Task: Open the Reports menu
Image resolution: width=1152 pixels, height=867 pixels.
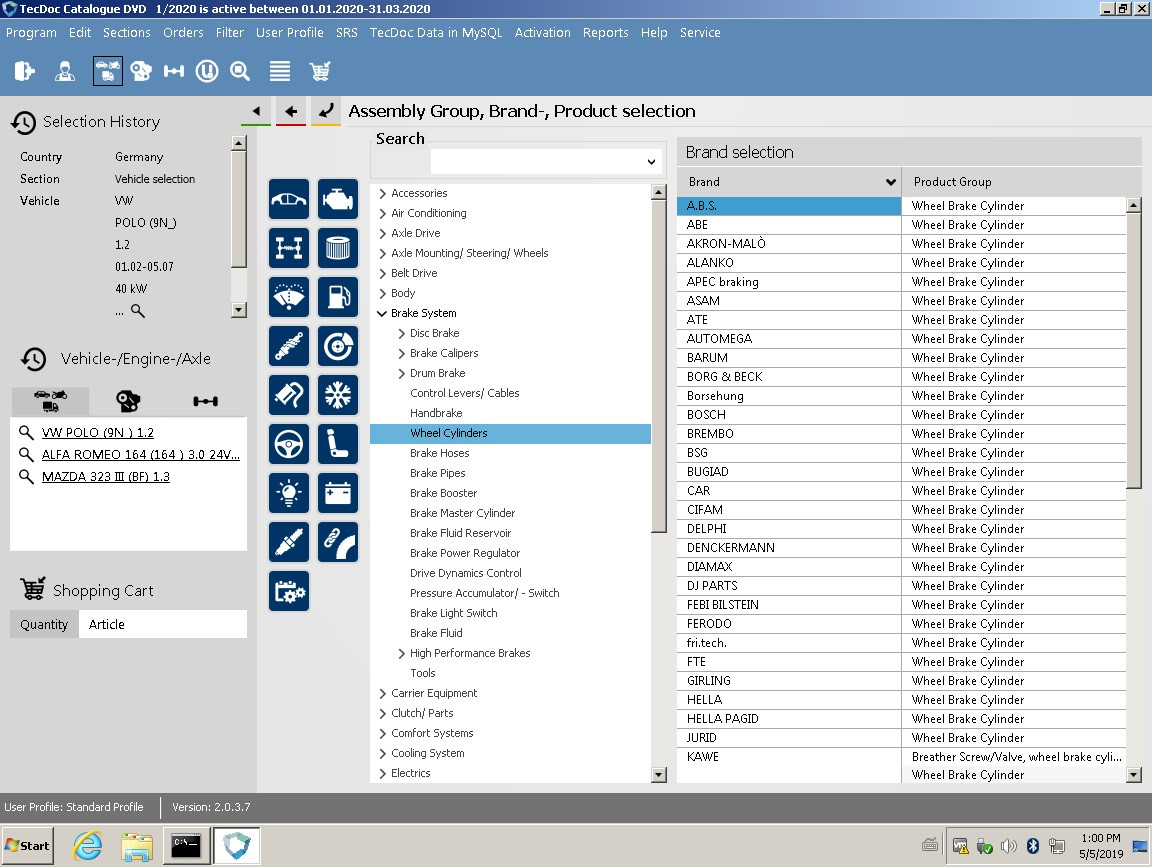Action: click(605, 32)
